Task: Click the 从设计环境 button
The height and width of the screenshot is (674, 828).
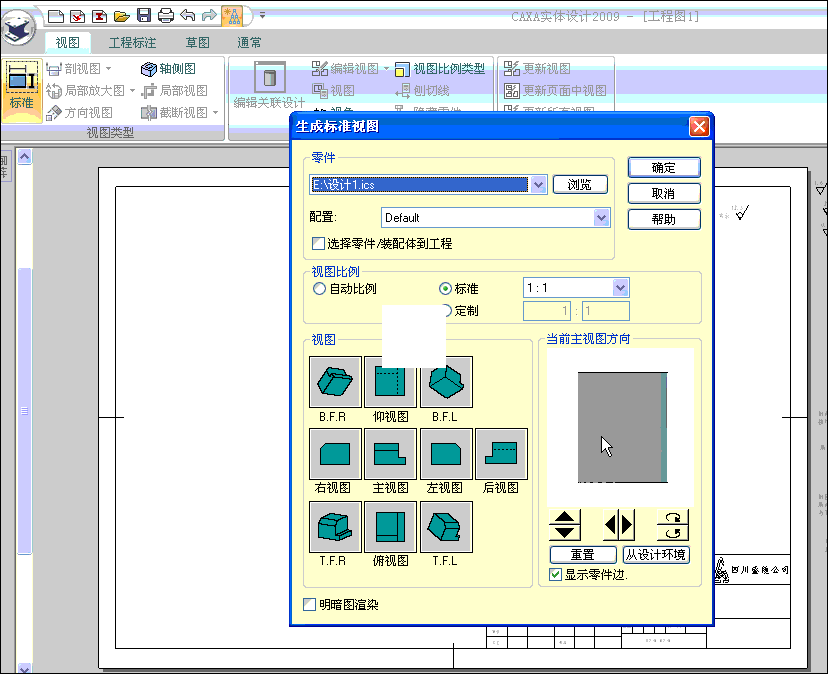Action: (x=656, y=555)
